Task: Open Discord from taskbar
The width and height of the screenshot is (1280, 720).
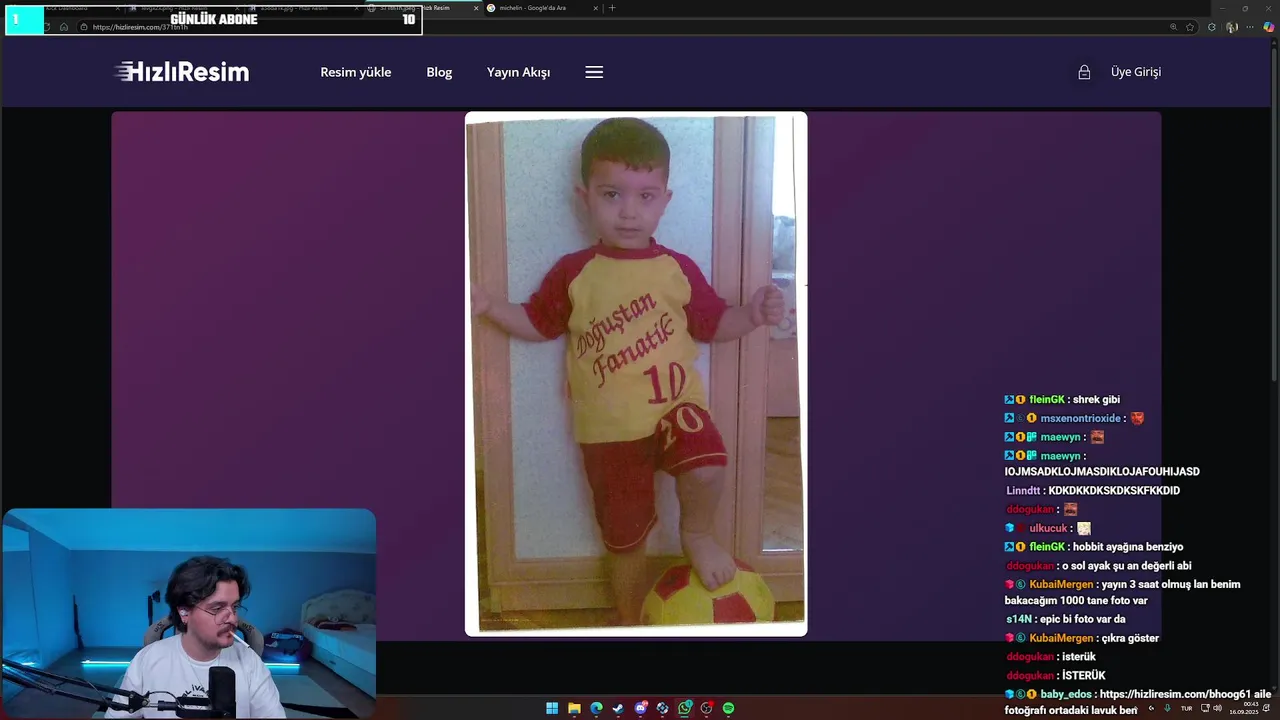Action: (640, 708)
